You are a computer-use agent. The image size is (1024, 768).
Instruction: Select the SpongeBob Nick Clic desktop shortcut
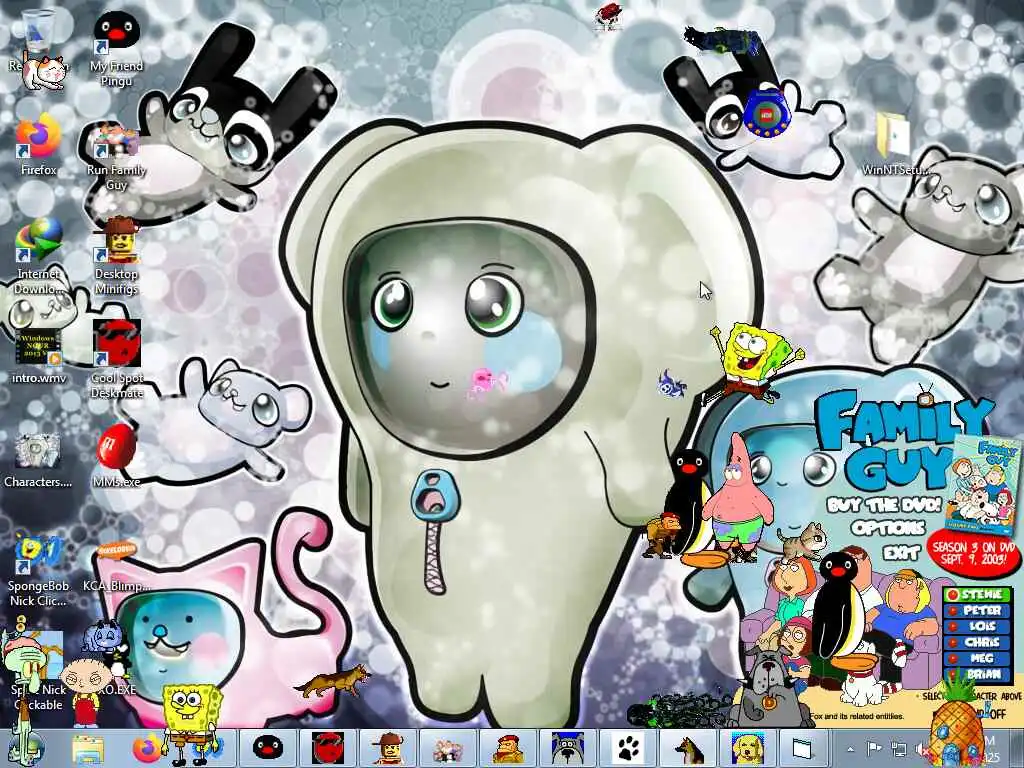coord(39,571)
